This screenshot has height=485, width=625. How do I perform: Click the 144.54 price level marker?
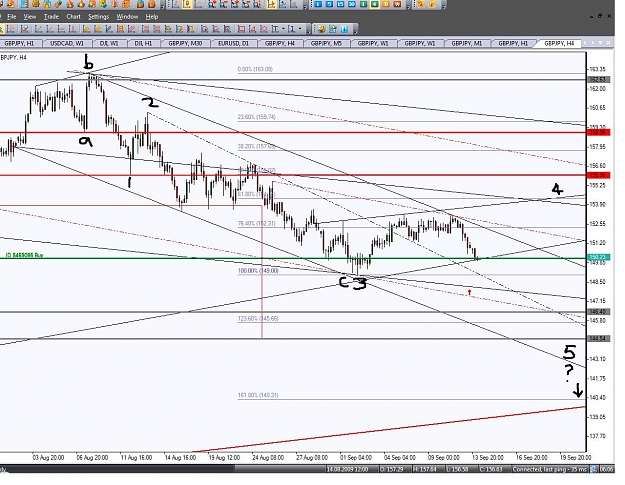(598, 339)
